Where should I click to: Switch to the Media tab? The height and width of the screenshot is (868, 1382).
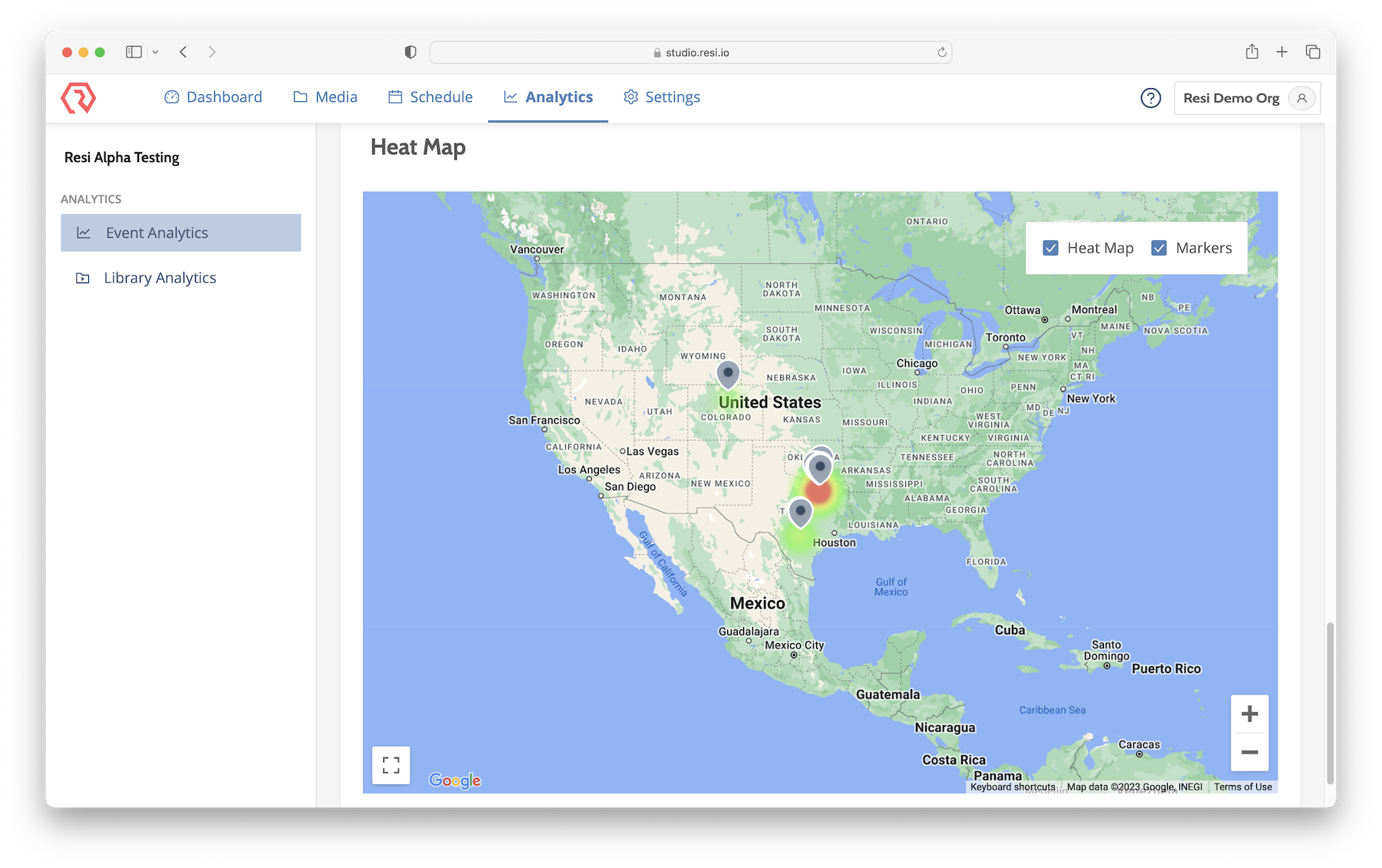[x=326, y=97]
